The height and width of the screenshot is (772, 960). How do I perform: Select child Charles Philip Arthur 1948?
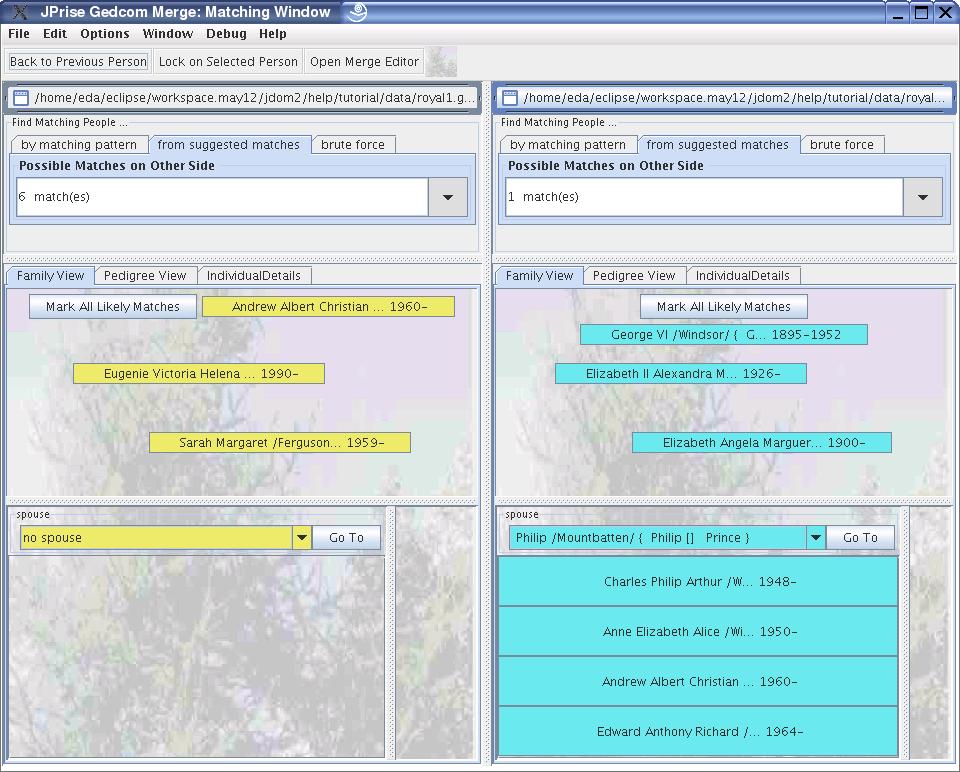click(x=698, y=582)
